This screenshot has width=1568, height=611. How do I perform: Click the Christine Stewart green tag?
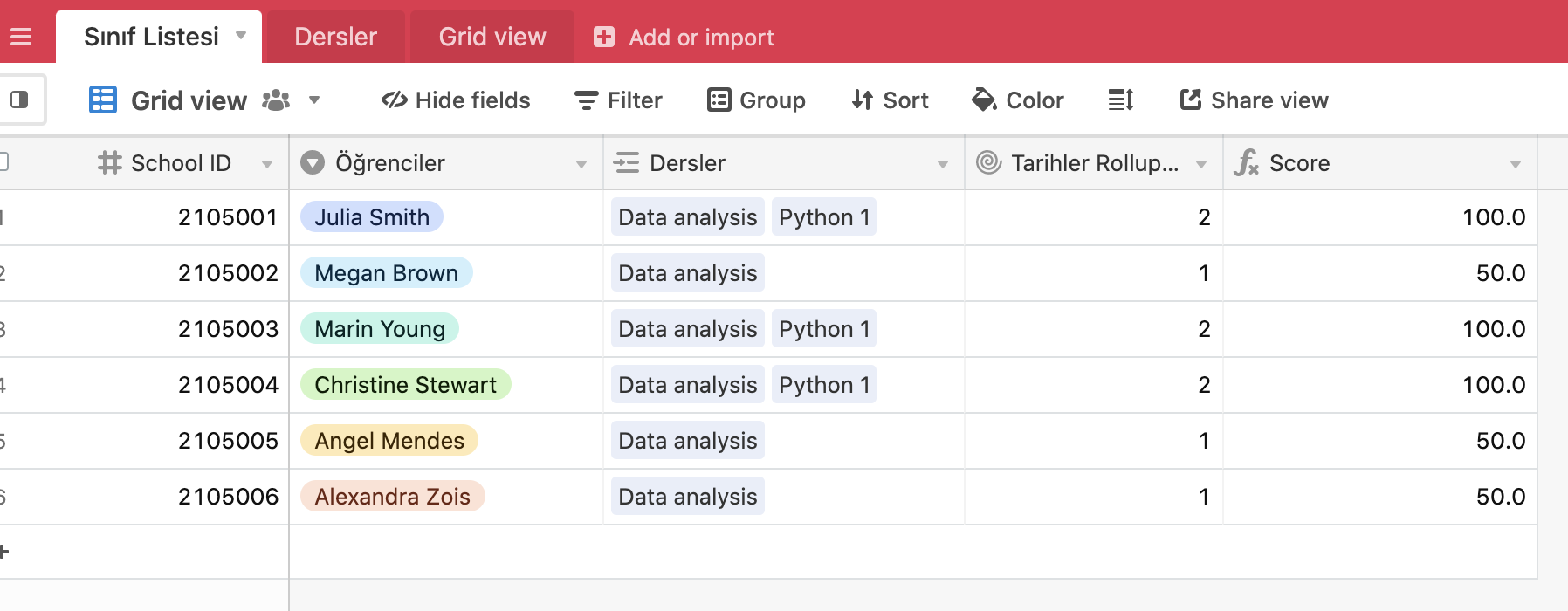[405, 384]
